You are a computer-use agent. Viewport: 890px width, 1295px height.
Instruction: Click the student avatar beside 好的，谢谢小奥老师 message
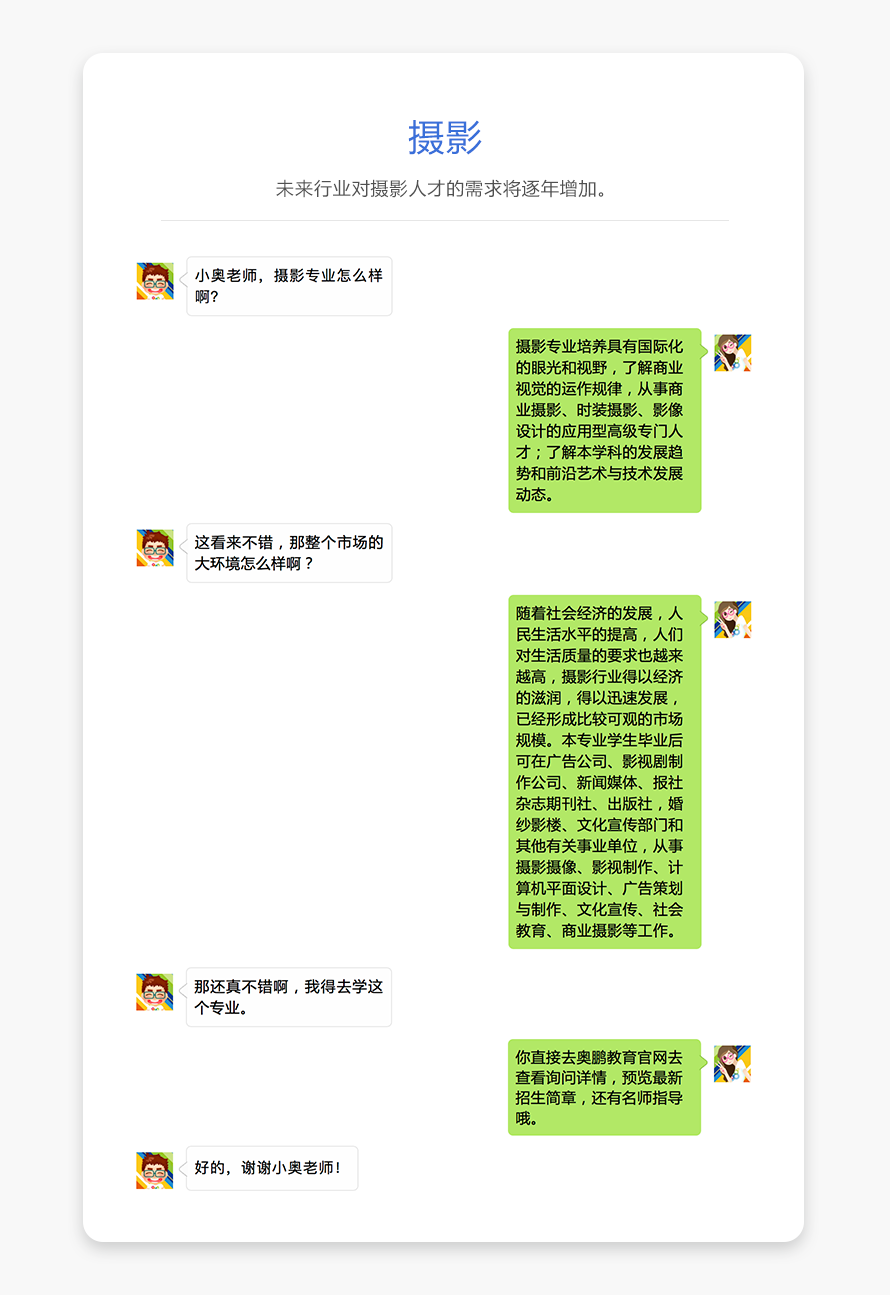click(155, 1170)
